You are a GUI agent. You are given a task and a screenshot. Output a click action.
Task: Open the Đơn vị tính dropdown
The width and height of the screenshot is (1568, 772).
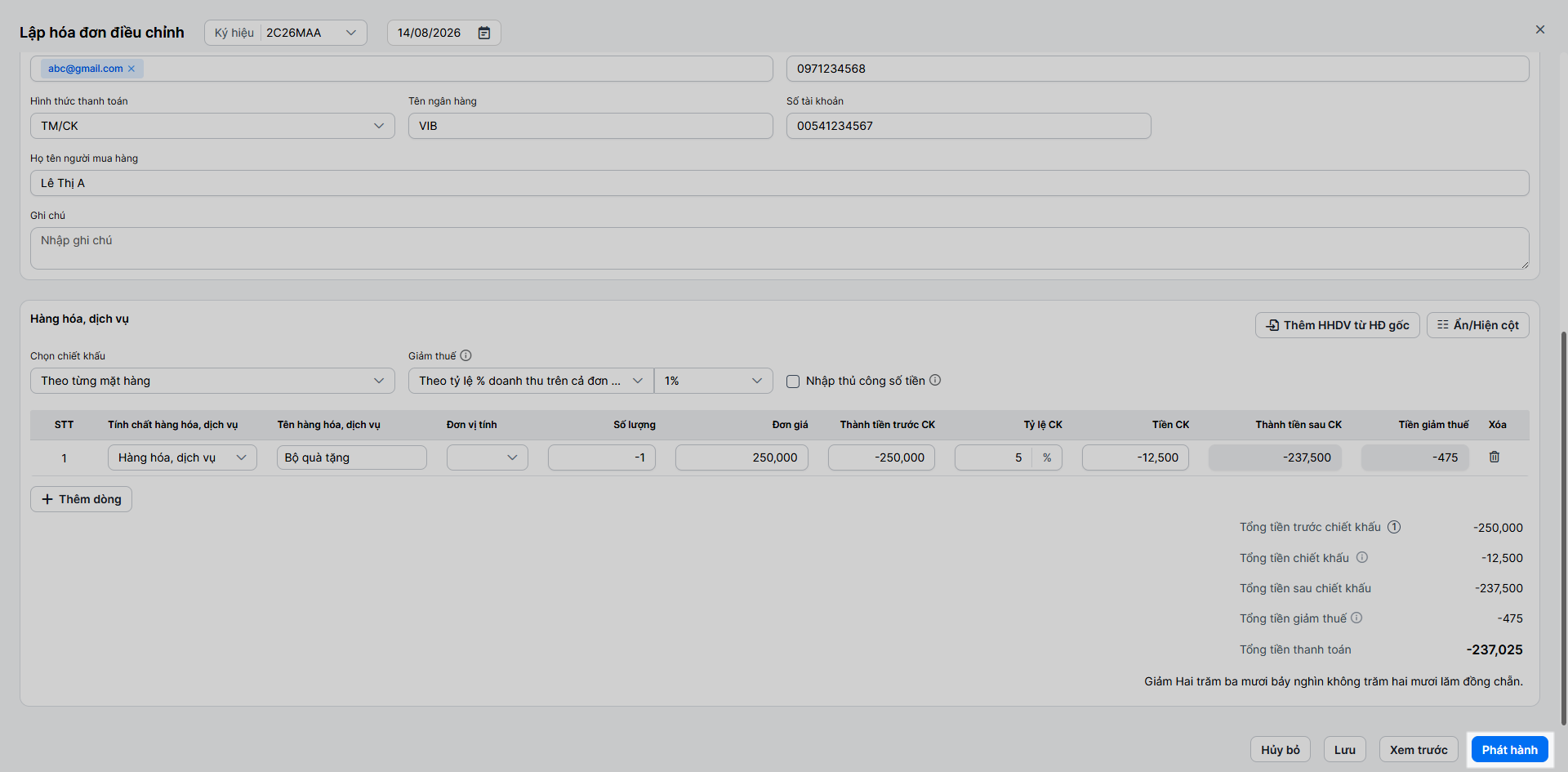[488, 457]
